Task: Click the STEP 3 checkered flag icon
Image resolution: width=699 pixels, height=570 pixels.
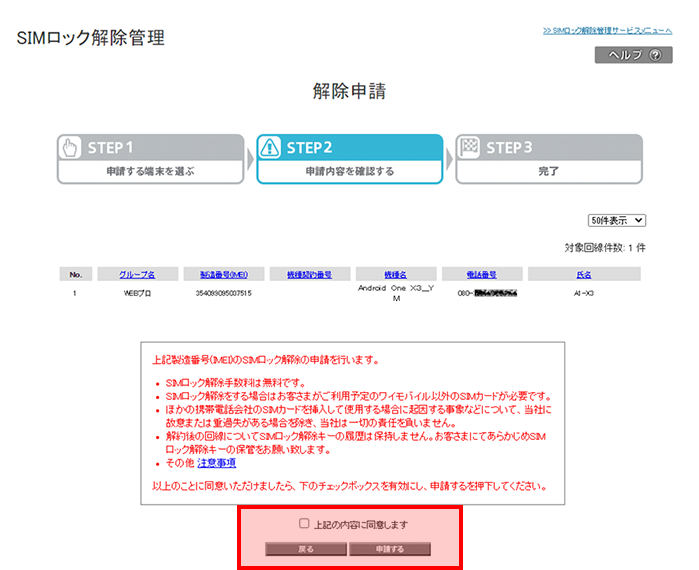Action: (x=469, y=147)
